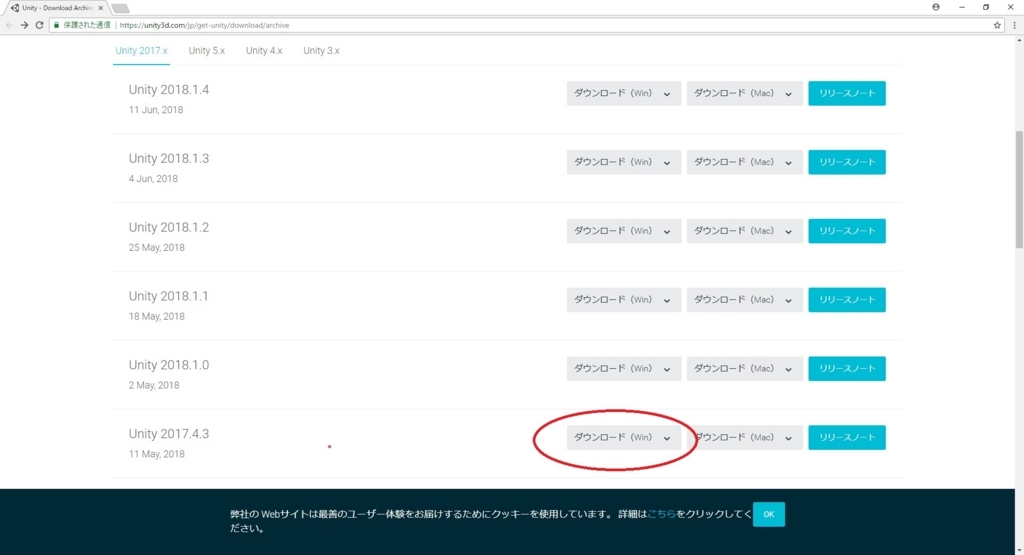Expand Win download dropdown for Unity 2018.1.4

(x=623, y=93)
